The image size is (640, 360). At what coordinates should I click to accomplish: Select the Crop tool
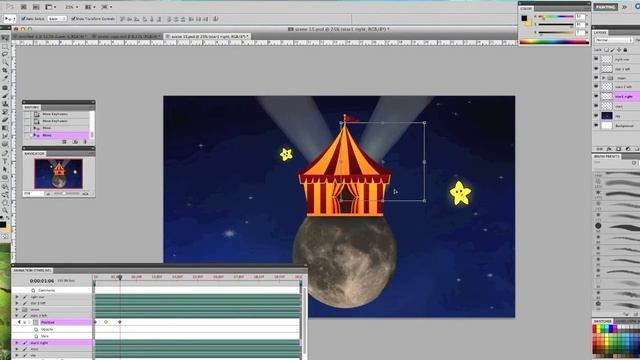point(5,70)
